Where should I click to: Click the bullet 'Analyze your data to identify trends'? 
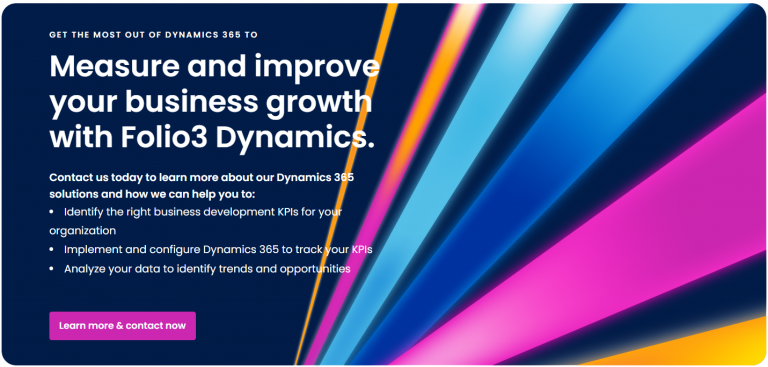tap(200, 269)
